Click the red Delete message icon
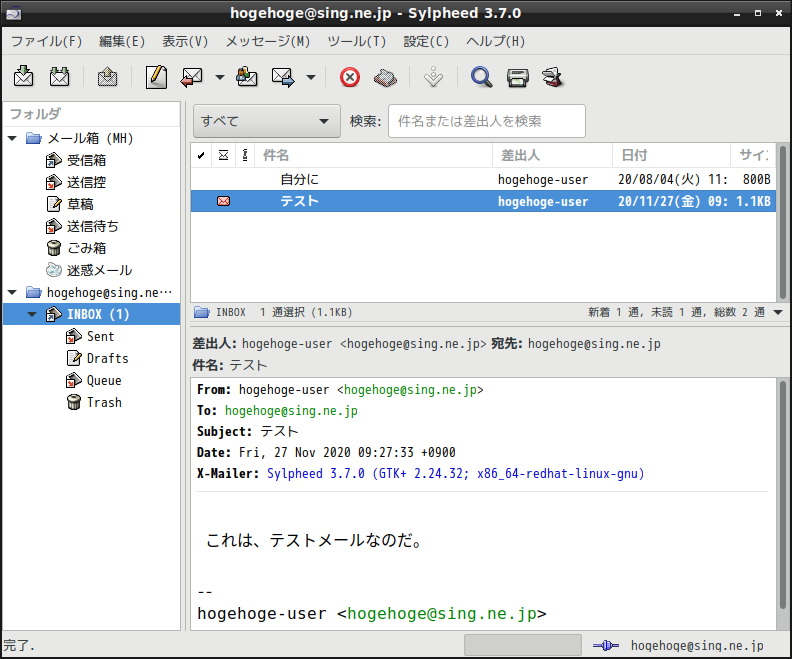The image size is (792, 659). (350, 77)
